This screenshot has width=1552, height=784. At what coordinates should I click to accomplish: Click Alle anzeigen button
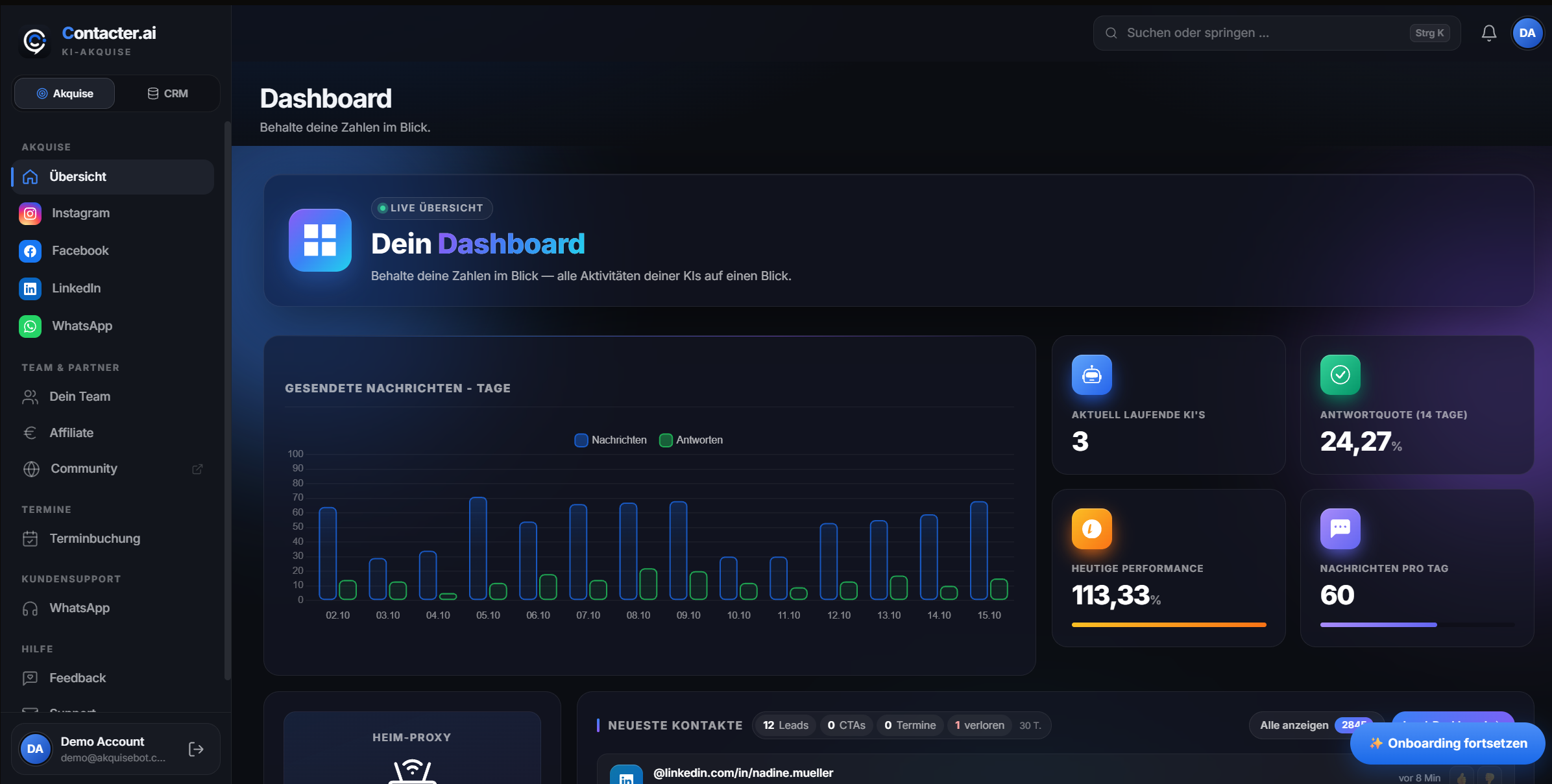pos(1316,725)
